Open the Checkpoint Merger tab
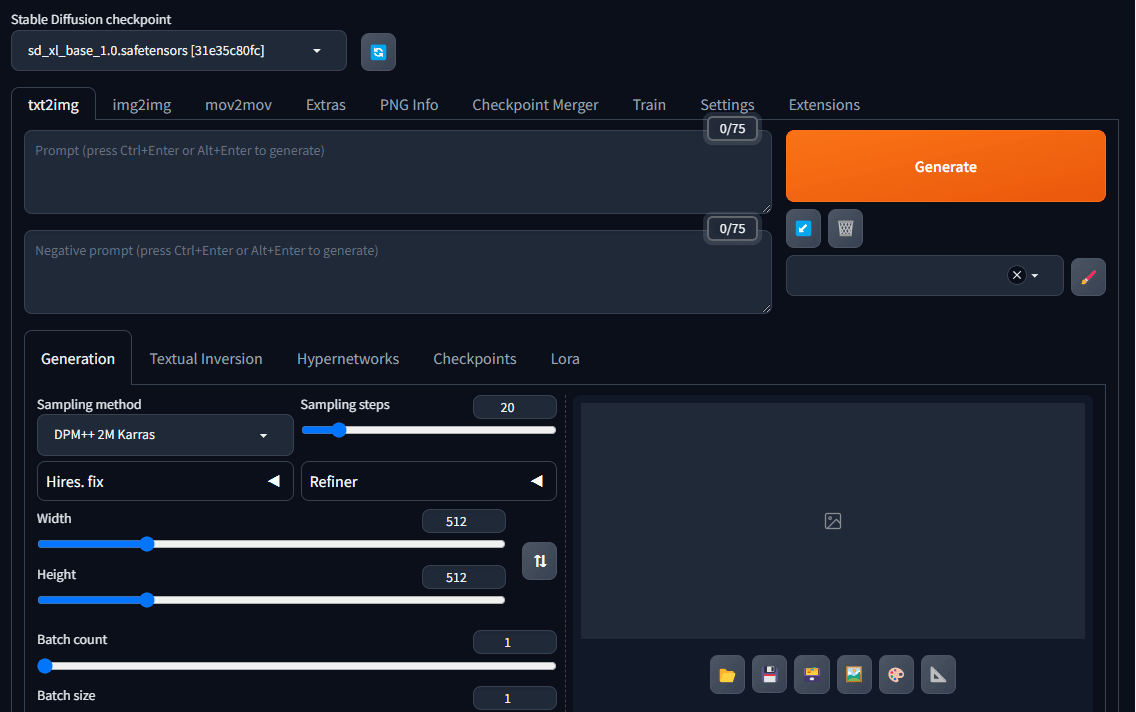Screen dimensions: 1136x712 pyautogui.click(x=535, y=105)
